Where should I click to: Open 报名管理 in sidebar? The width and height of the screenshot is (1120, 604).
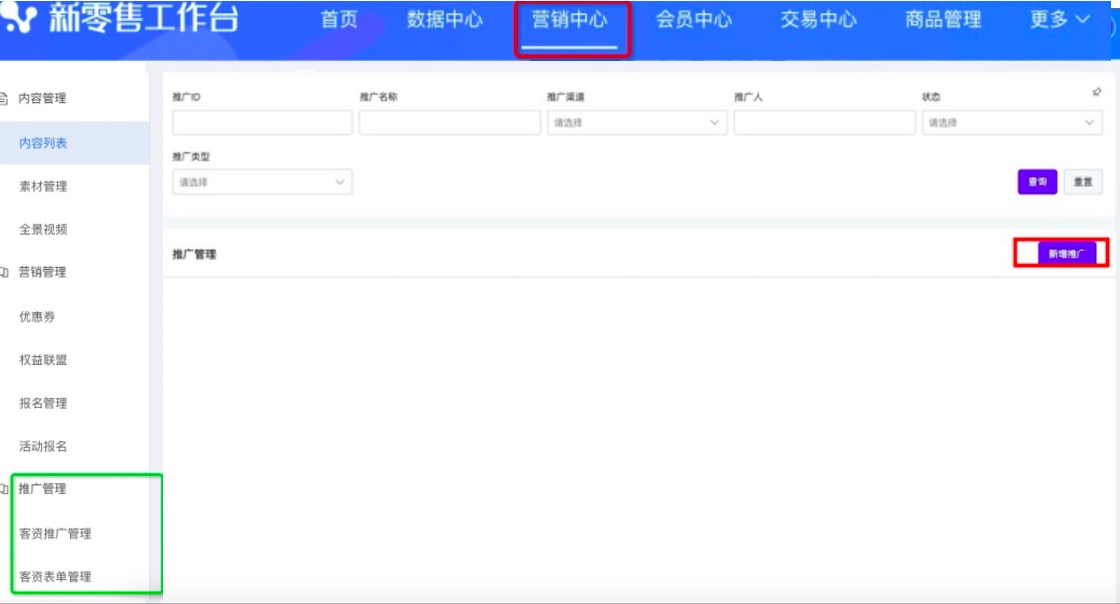[43, 403]
